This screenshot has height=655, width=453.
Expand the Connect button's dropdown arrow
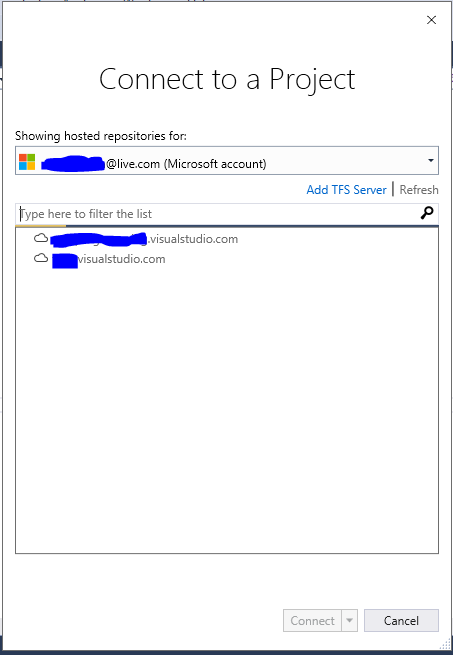click(x=349, y=620)
